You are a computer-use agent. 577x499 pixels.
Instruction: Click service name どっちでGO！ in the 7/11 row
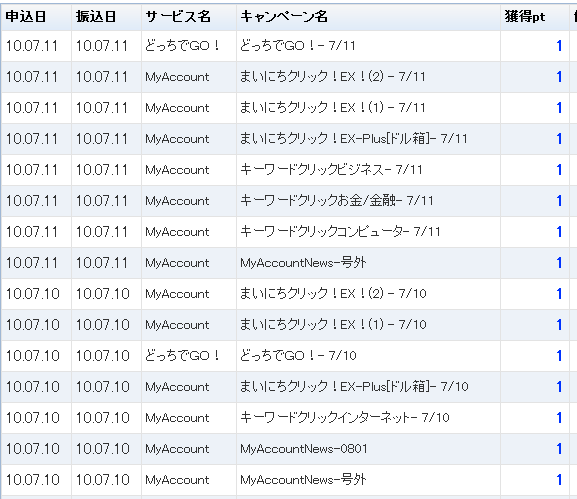point(183,46)
